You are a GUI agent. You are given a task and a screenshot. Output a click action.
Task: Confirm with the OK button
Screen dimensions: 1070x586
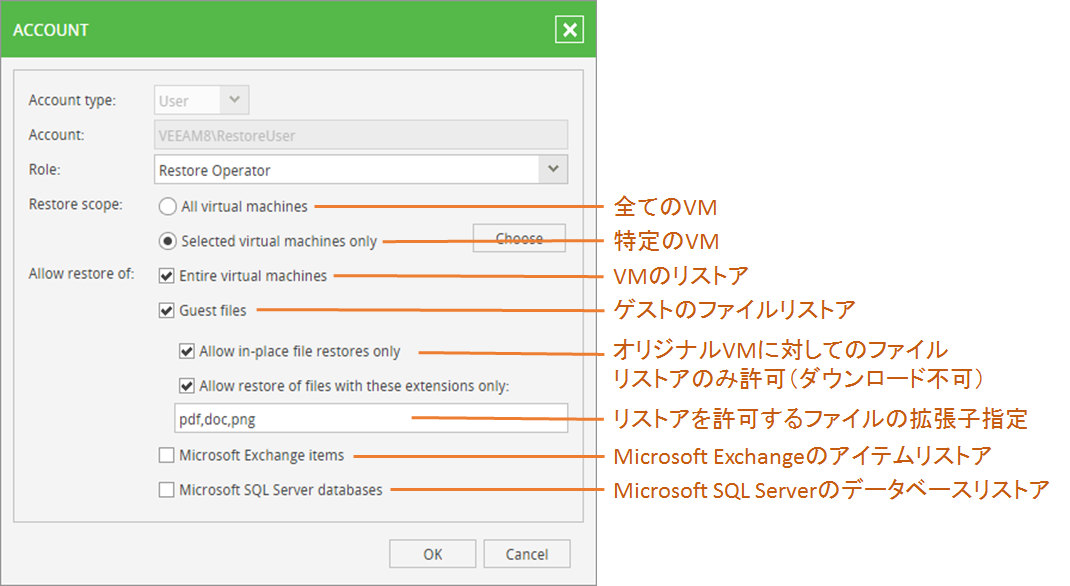click(x=433, y=554)
